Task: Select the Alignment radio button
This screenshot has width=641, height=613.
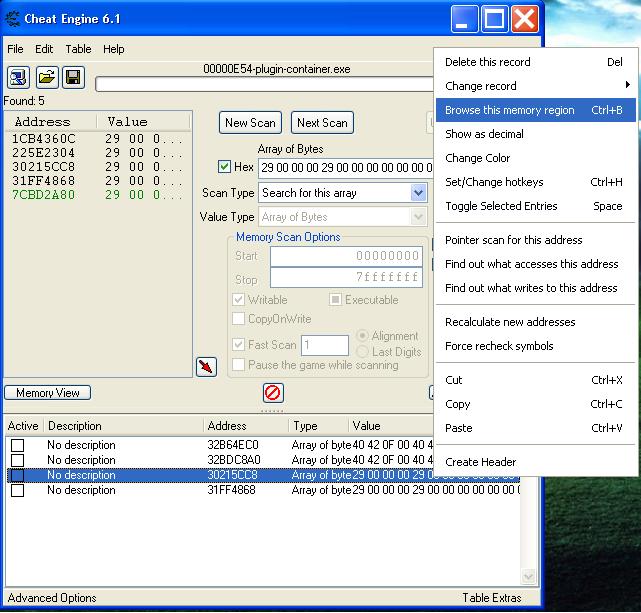Action: coord(362,336)
